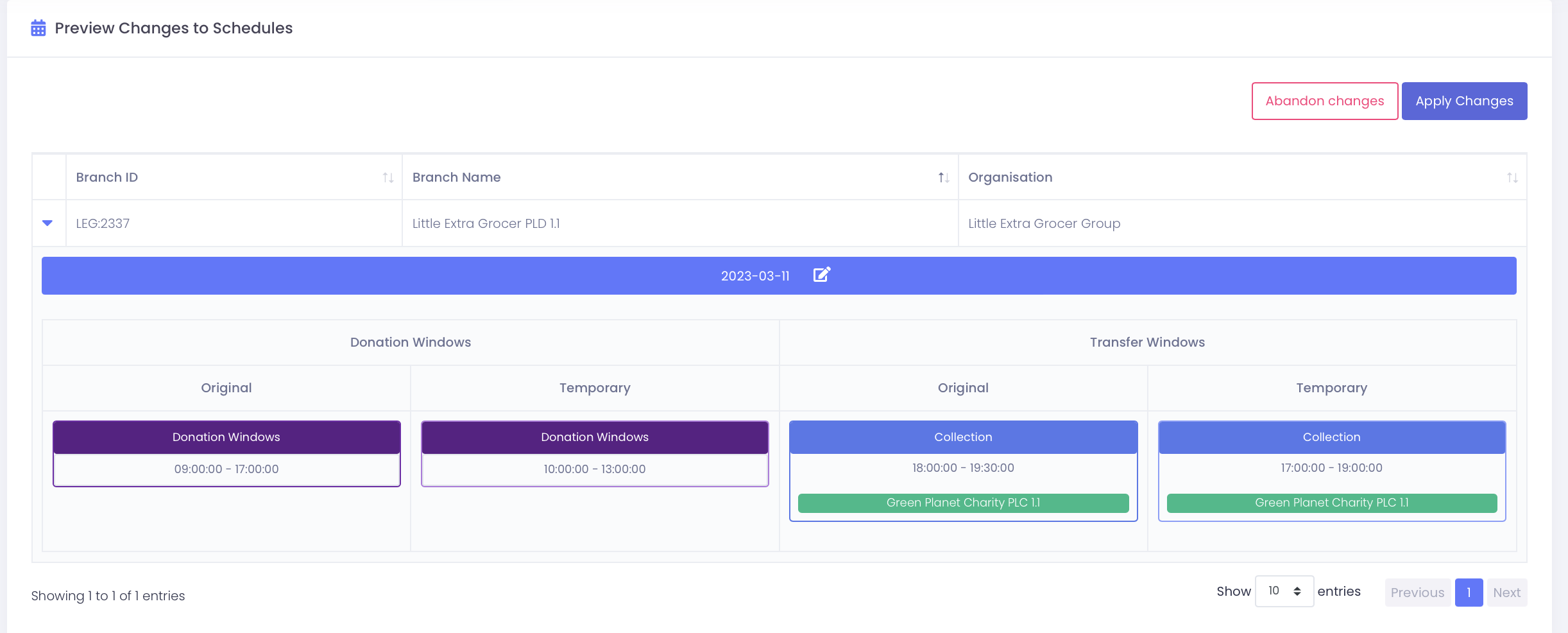Select the temporary Donation Windows card header

595,437
